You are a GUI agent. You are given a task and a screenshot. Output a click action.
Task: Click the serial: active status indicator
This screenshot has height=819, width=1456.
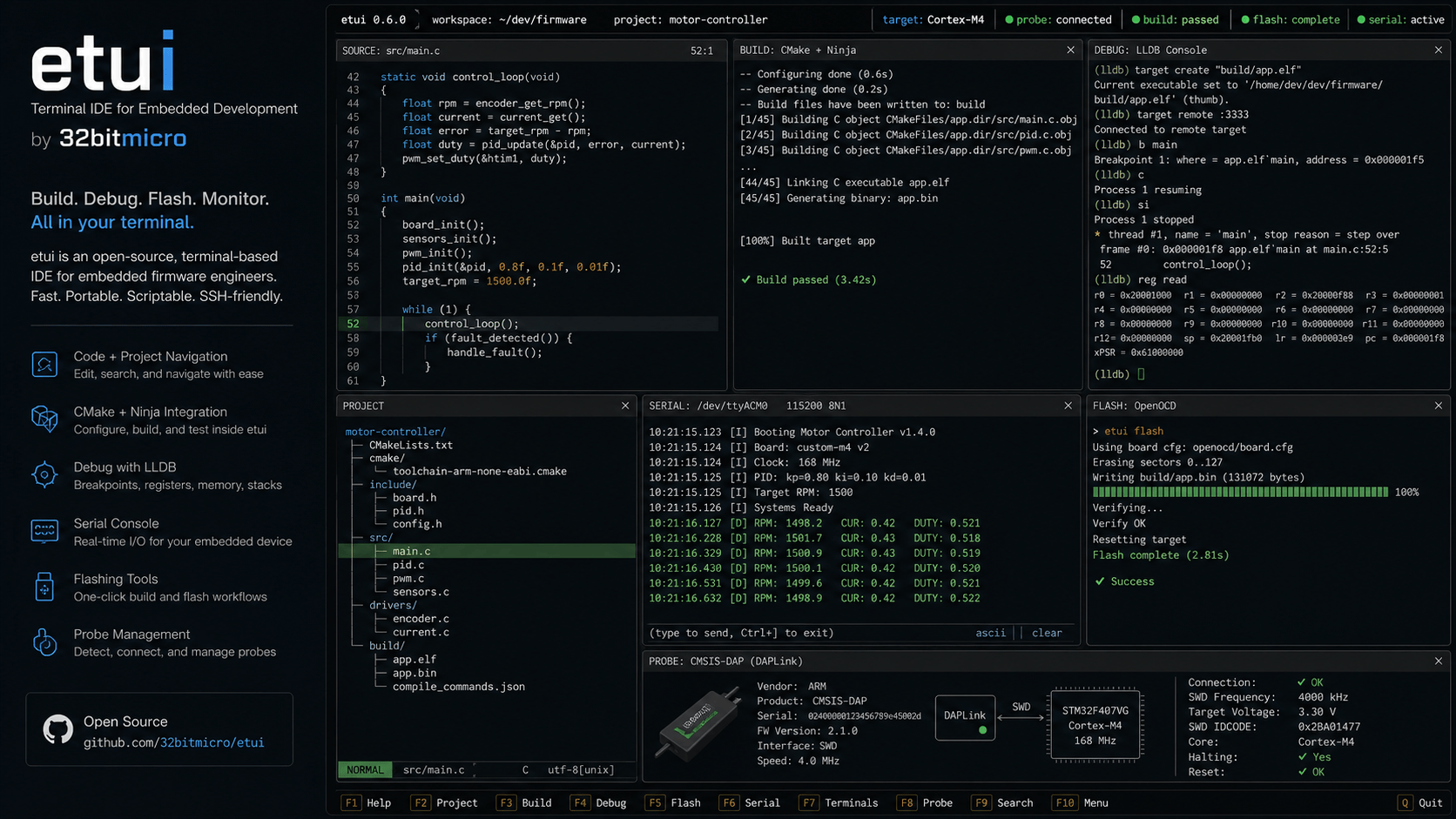[1400, 19]
